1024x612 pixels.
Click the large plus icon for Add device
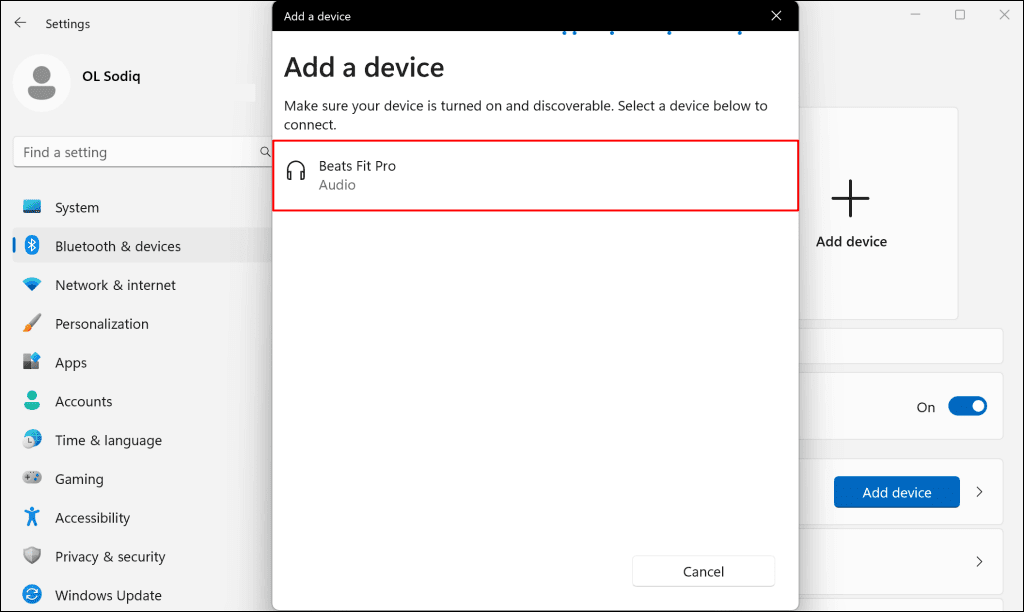[850, 199]
